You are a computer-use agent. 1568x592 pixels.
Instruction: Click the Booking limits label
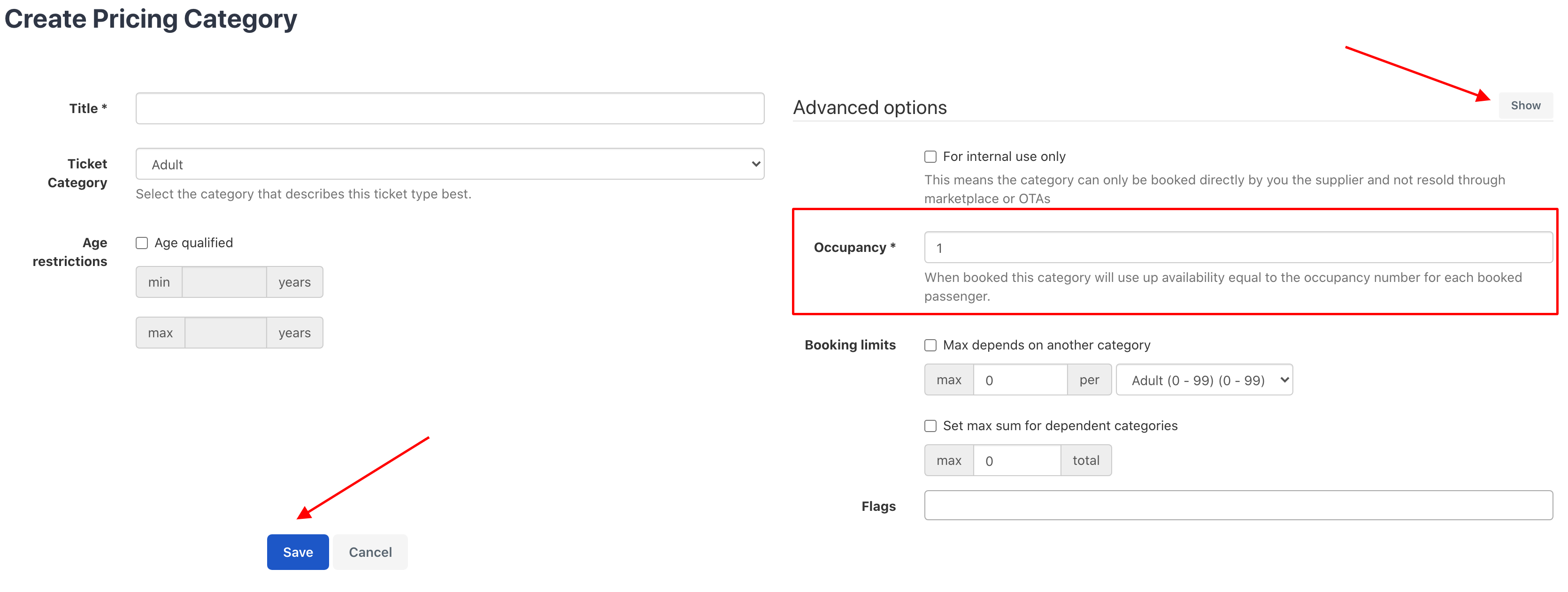click(x=850, y=345)
